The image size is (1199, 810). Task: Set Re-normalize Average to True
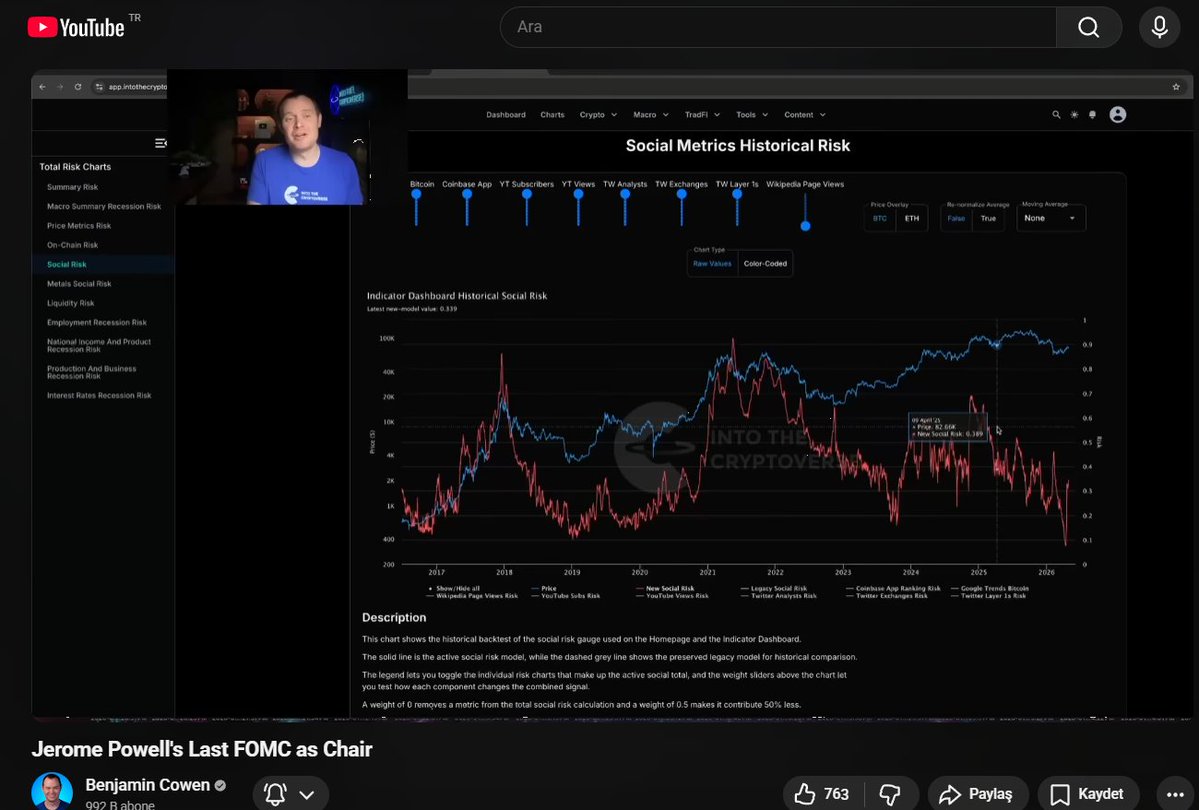(988, 219)
